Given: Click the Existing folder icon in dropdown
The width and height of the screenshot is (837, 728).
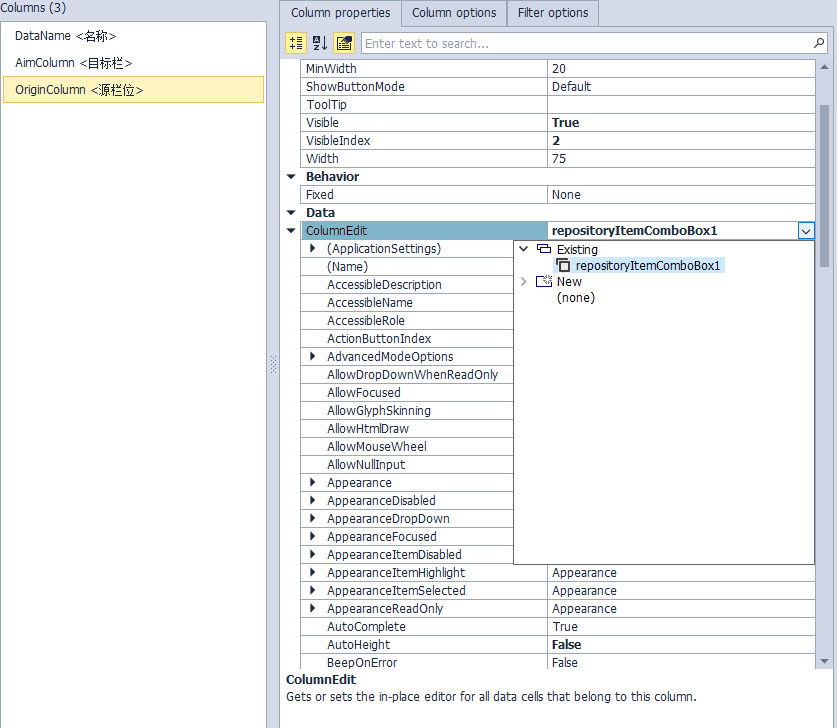Looking at the screenshot, I should click(x=543, y=249).
